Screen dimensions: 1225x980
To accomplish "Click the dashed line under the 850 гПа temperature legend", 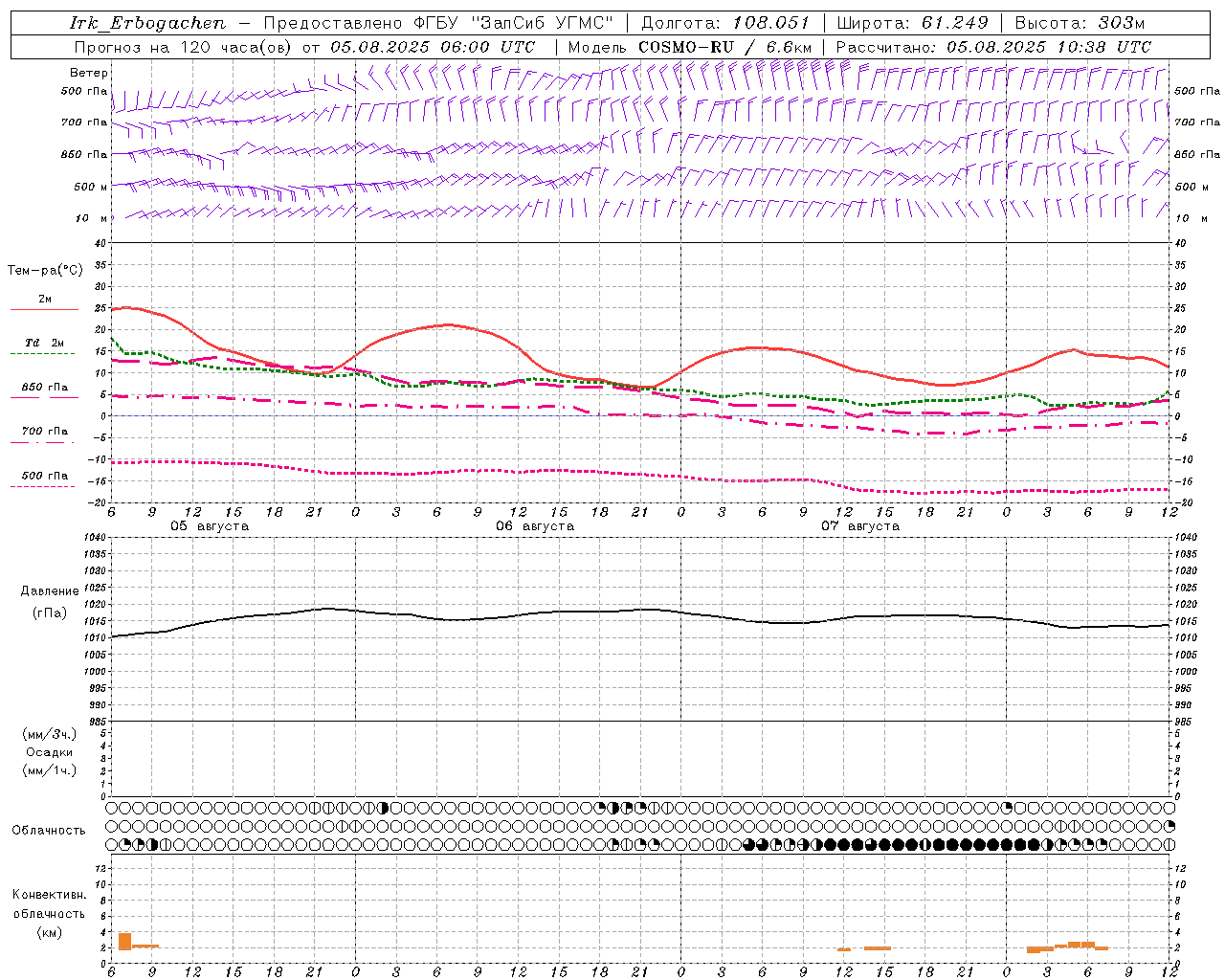I will tap(44, 398).
